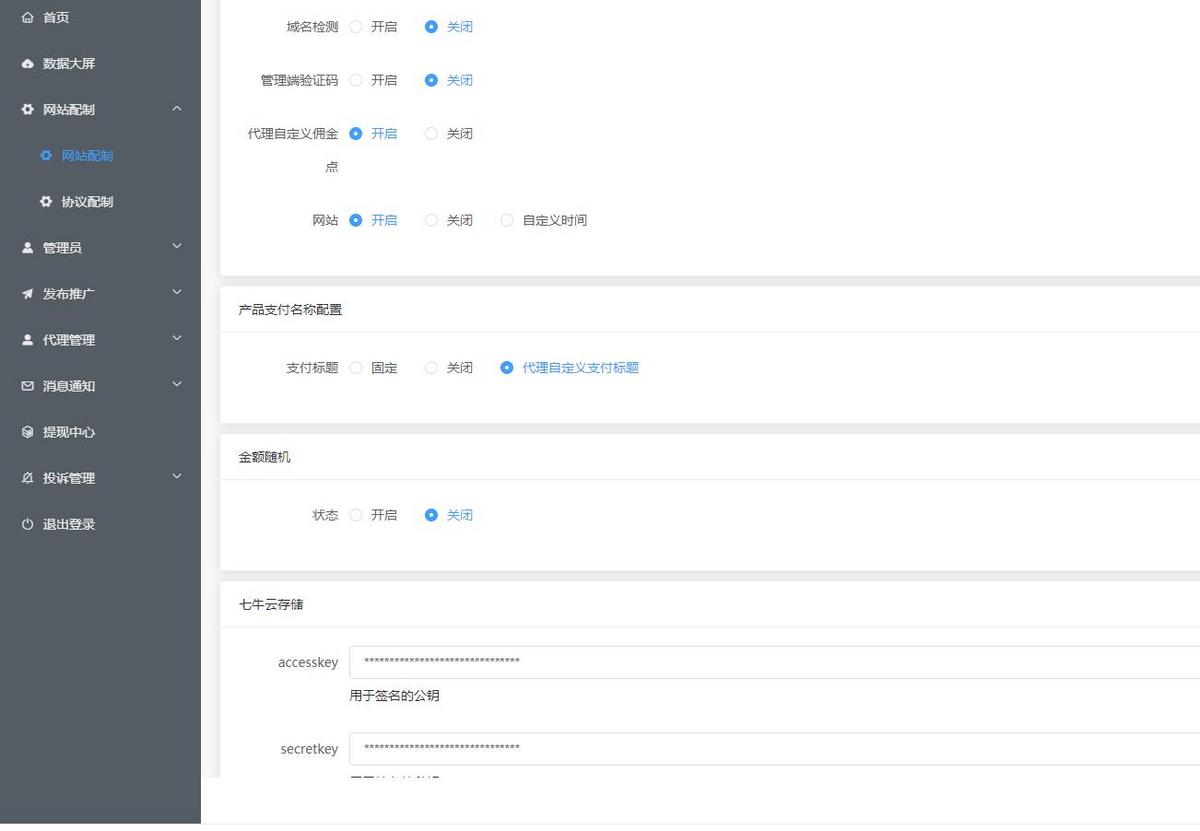Image resolution: width=1200 pixels, height=831 pixels.
Task: Select 开启 for 代理自定义佣金点
Action: pos(356,133)
